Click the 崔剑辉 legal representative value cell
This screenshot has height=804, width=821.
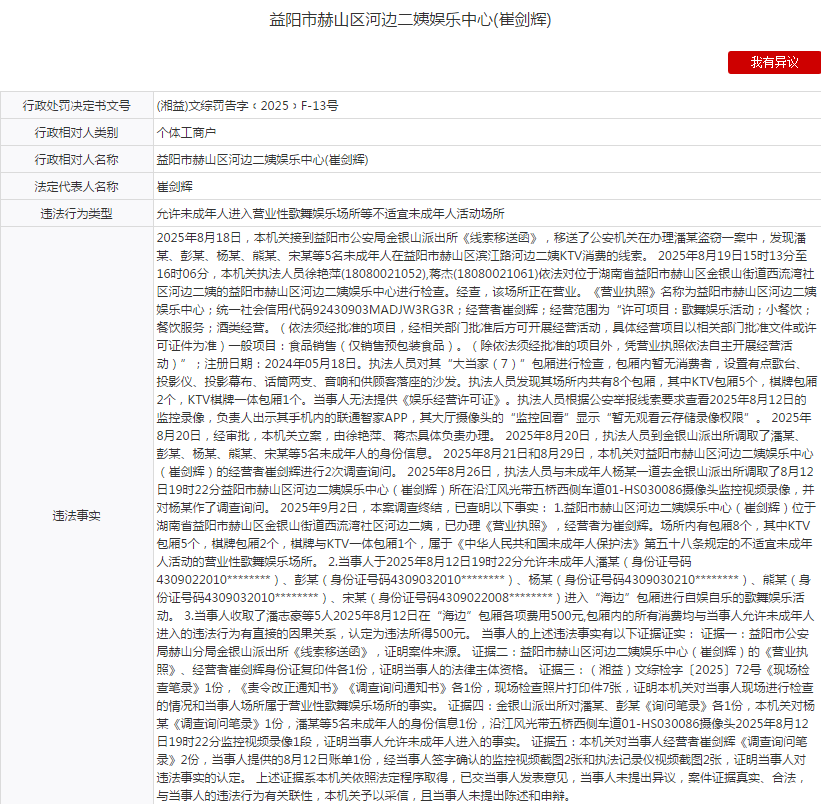click(174, 186)
